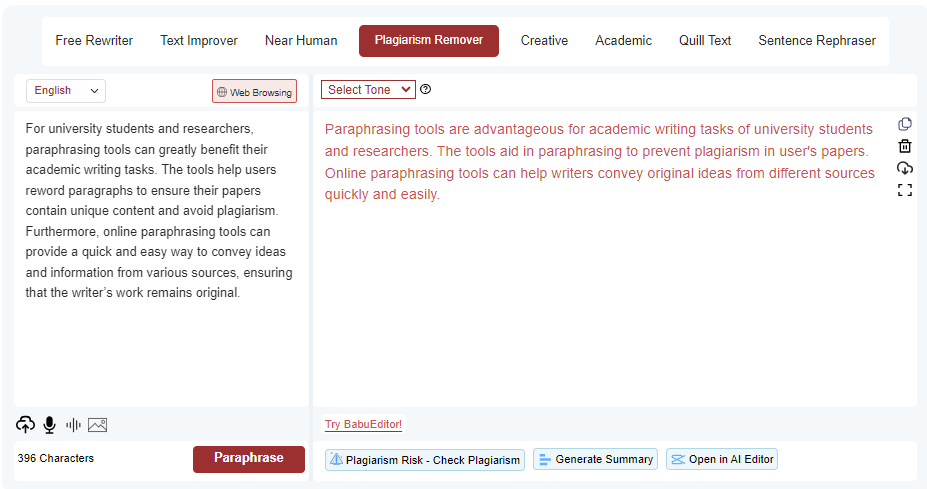Start voice input with the microphone icon
This screenshot has width=927, height=489.
pyautogui.click(x=50, y=425)
